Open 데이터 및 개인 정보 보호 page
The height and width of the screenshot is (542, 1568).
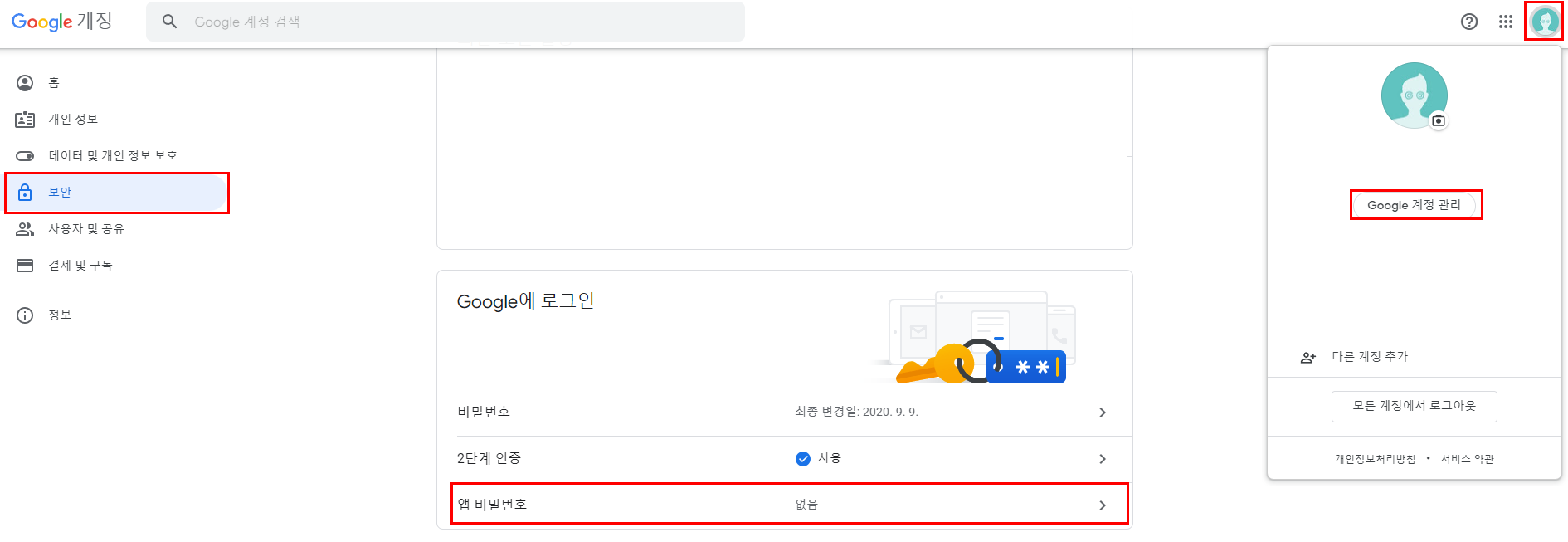point(114,156)
